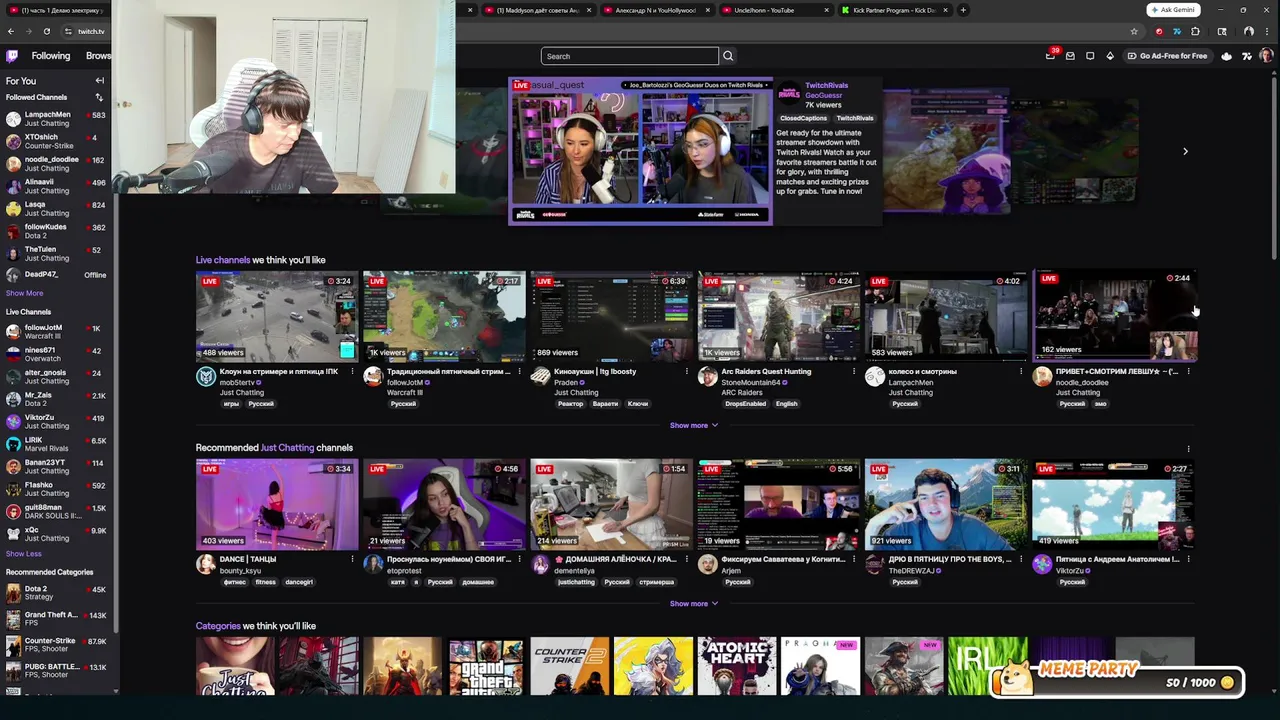This screenshot has width=1280, height=720.
Task: Open the Atomic Heart category cover
Action: click(x=736, y=665)
